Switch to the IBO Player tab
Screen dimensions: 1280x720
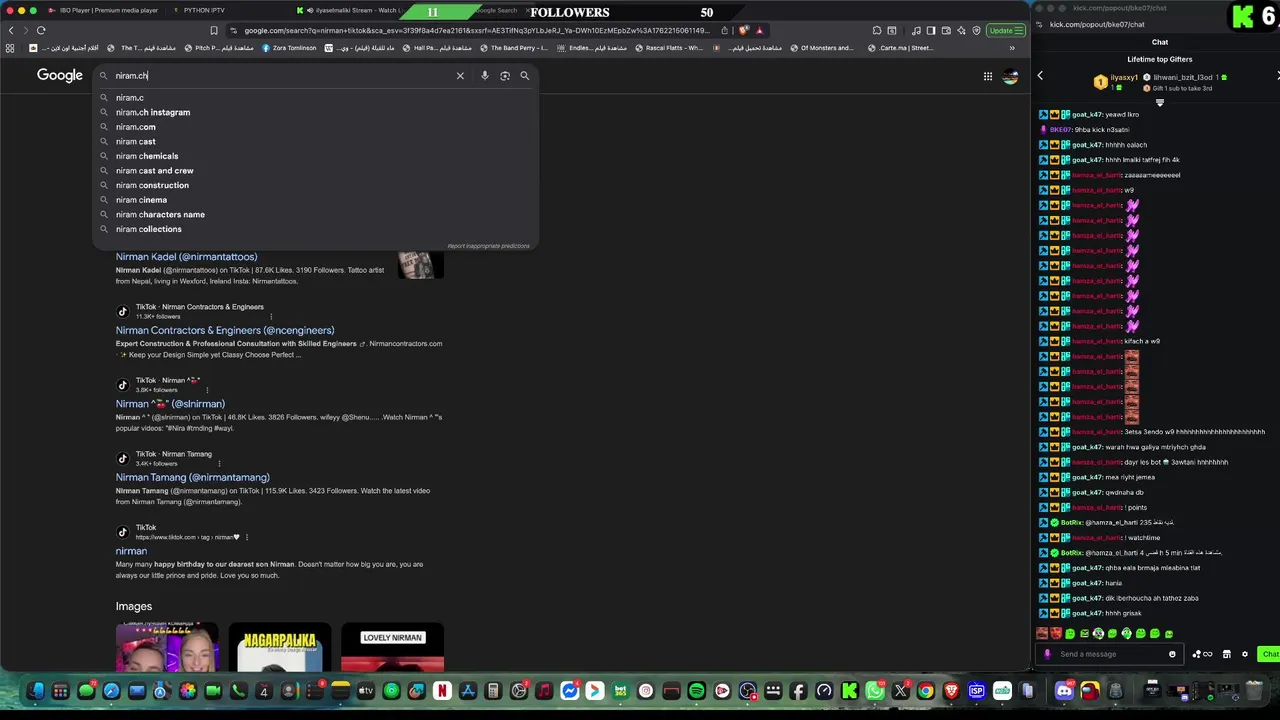(105, 11)
